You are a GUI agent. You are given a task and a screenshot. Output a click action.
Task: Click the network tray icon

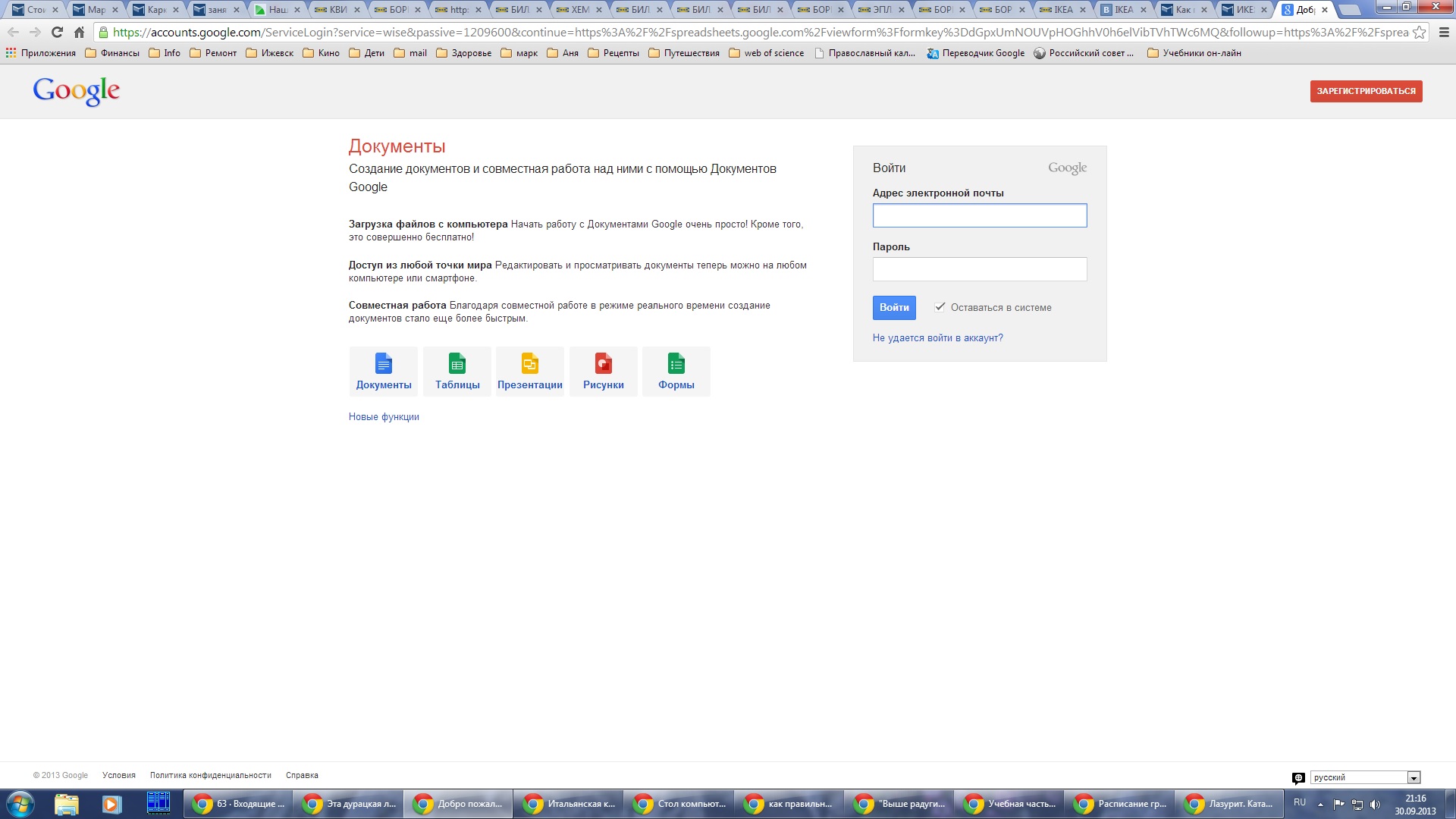(1357, 805)
